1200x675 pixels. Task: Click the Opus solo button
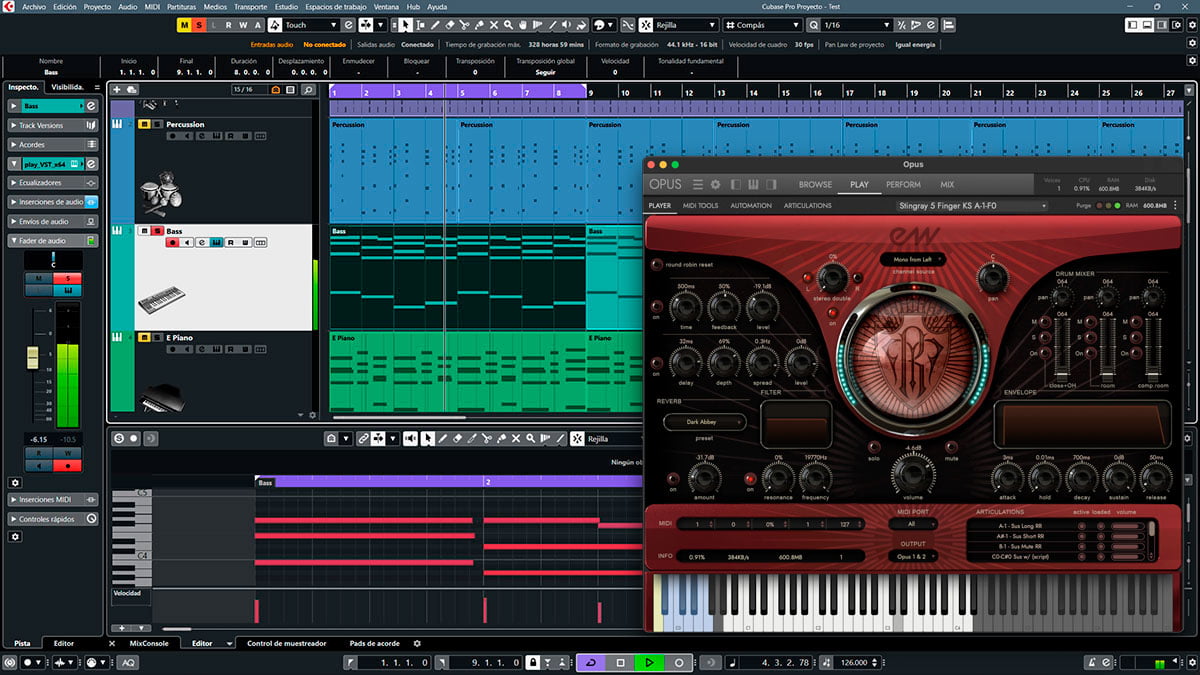coord(872,447)
